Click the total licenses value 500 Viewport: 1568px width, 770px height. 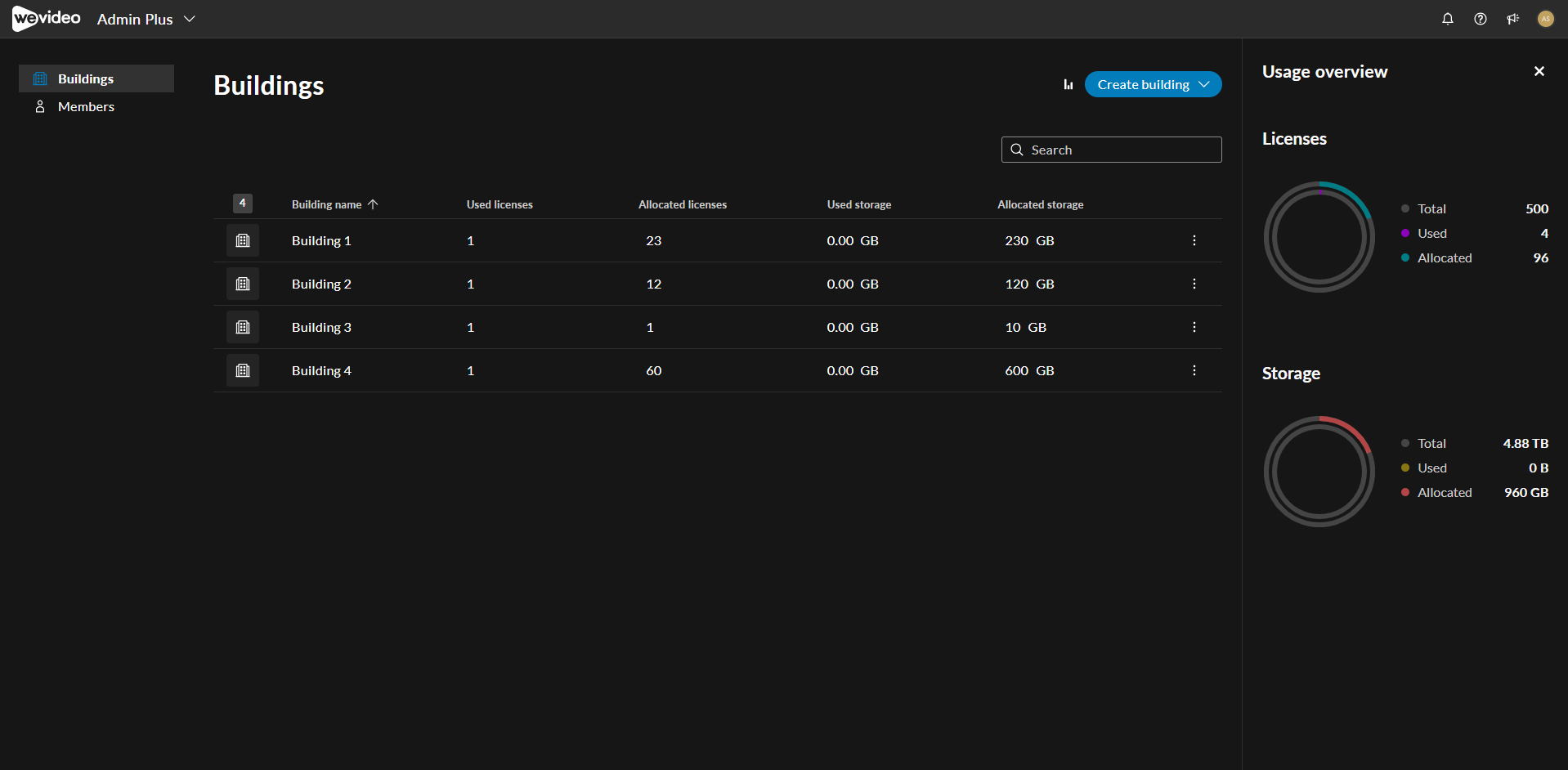(x=1536, y=208)
